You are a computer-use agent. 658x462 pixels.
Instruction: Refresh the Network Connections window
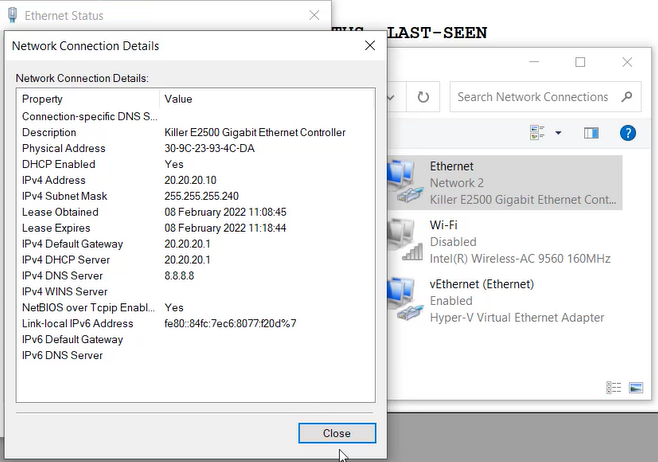423,97
